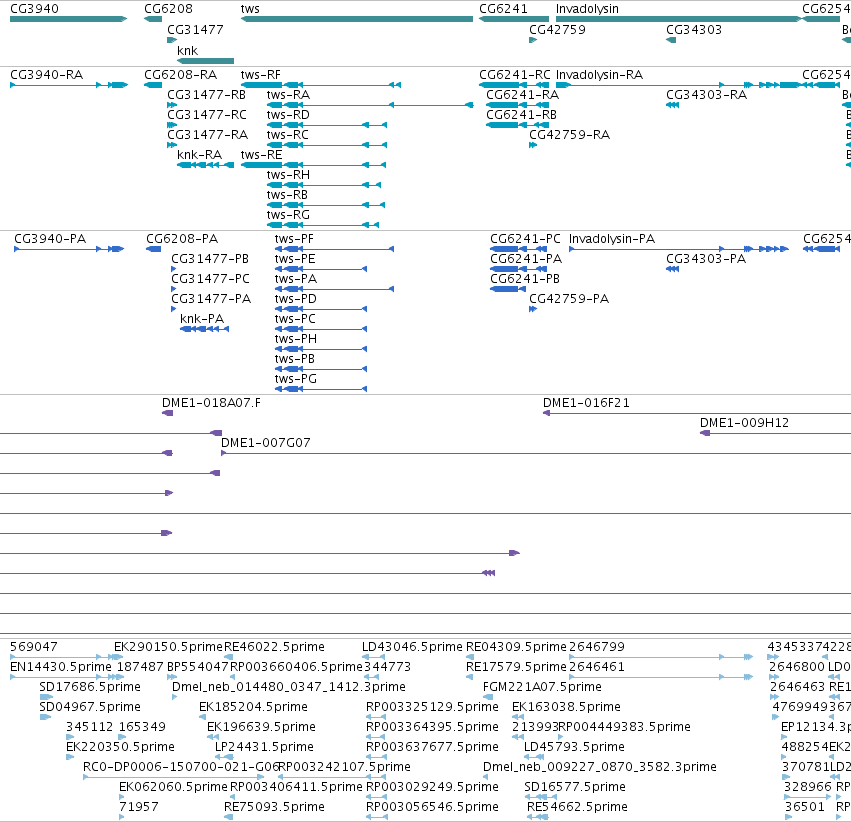Viewport: 851px width, 822px height.
Task: Click transcript label "CG6208-RA"
Action: pyautogui.click(x=181, y=75)
